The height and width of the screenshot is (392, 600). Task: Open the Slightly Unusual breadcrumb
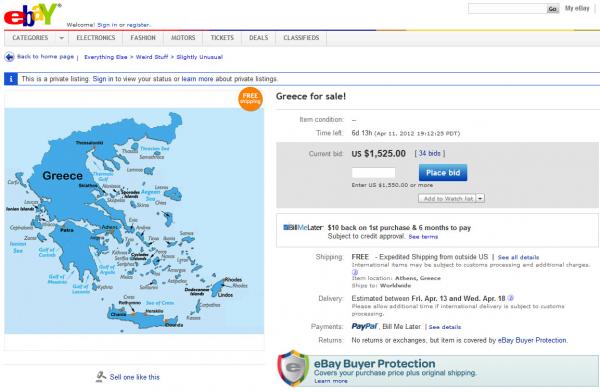(x=199, y=57)
